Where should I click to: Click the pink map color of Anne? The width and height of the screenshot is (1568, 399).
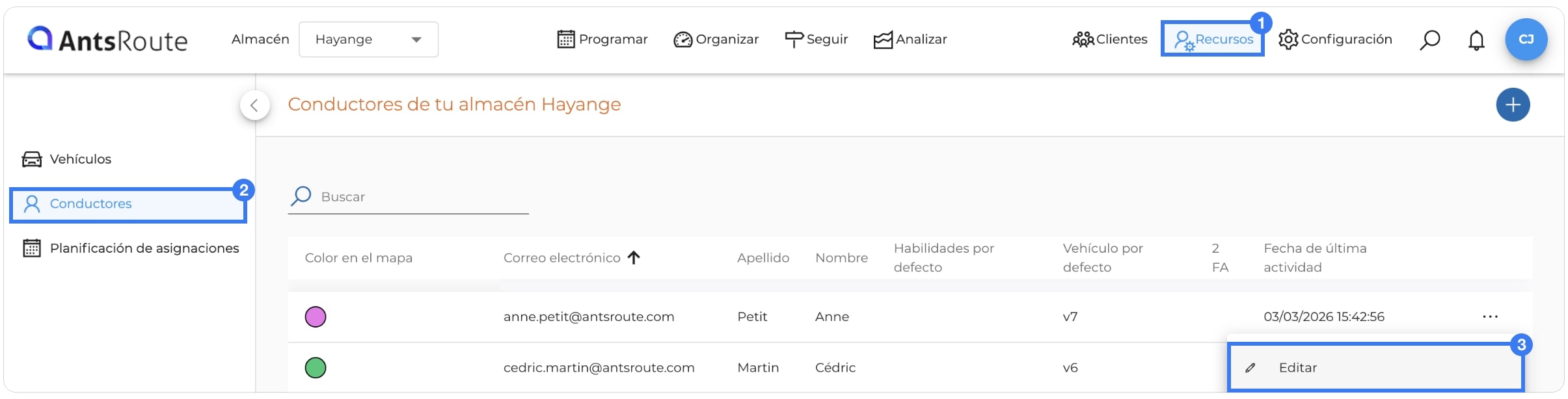pos(316,317)
